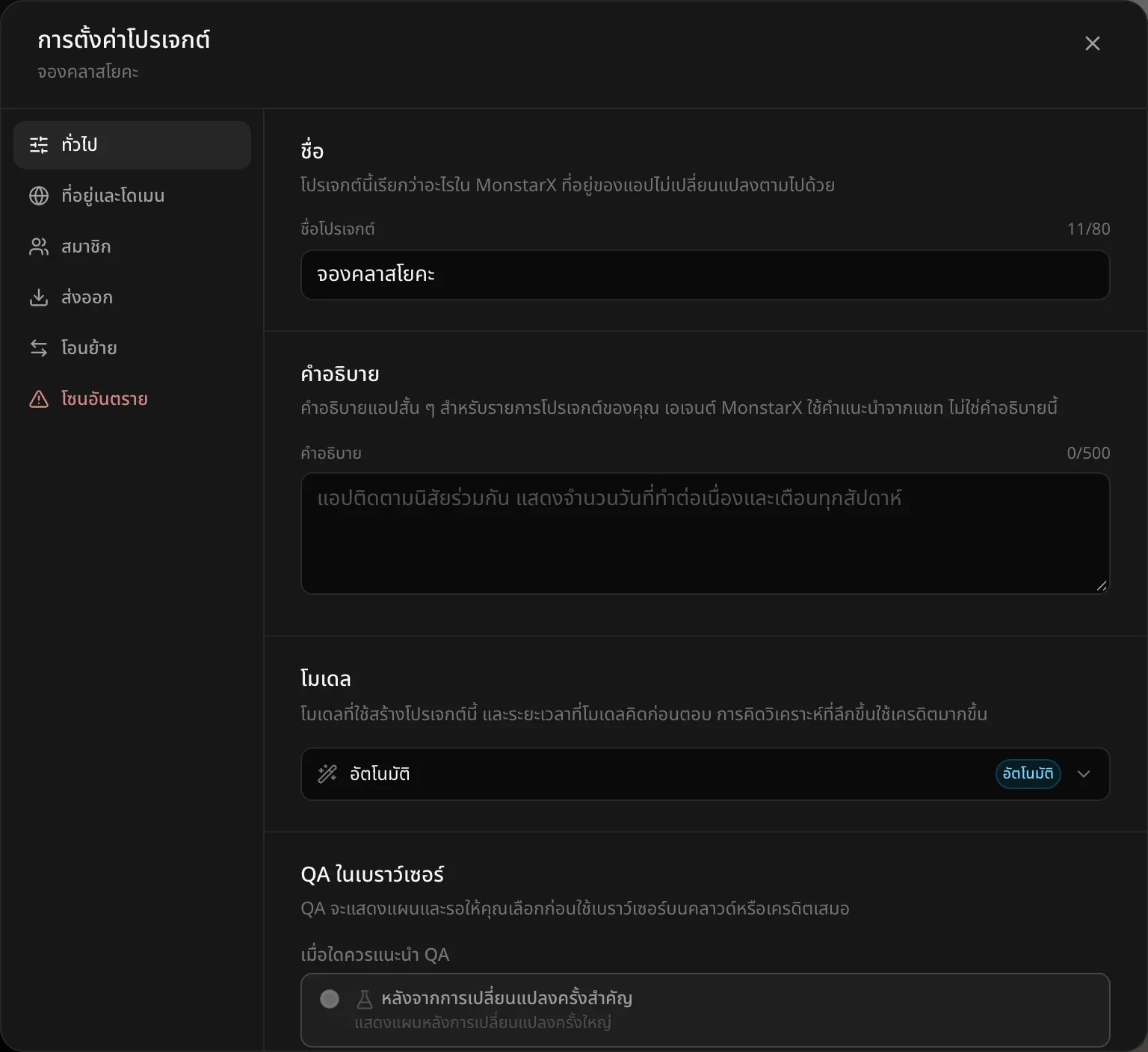1148x1052 pixels.
Task: Expand the model selector chevron arrow
Action: 1084,774
